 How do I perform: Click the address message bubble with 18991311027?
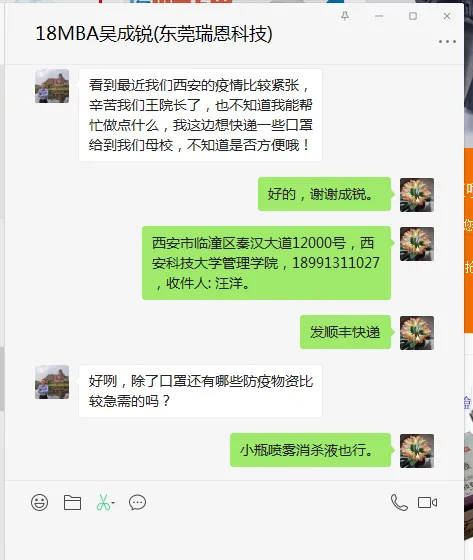pos(267,263)
